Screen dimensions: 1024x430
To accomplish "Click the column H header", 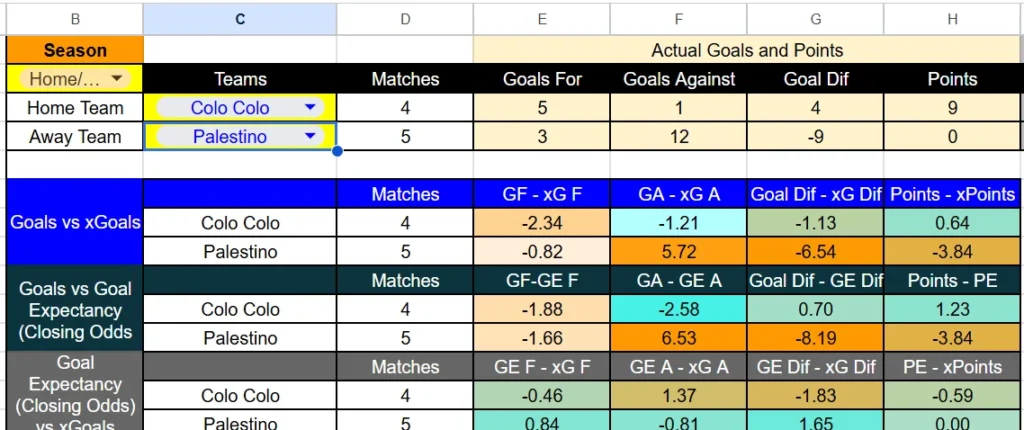I will tap(953, 18).
